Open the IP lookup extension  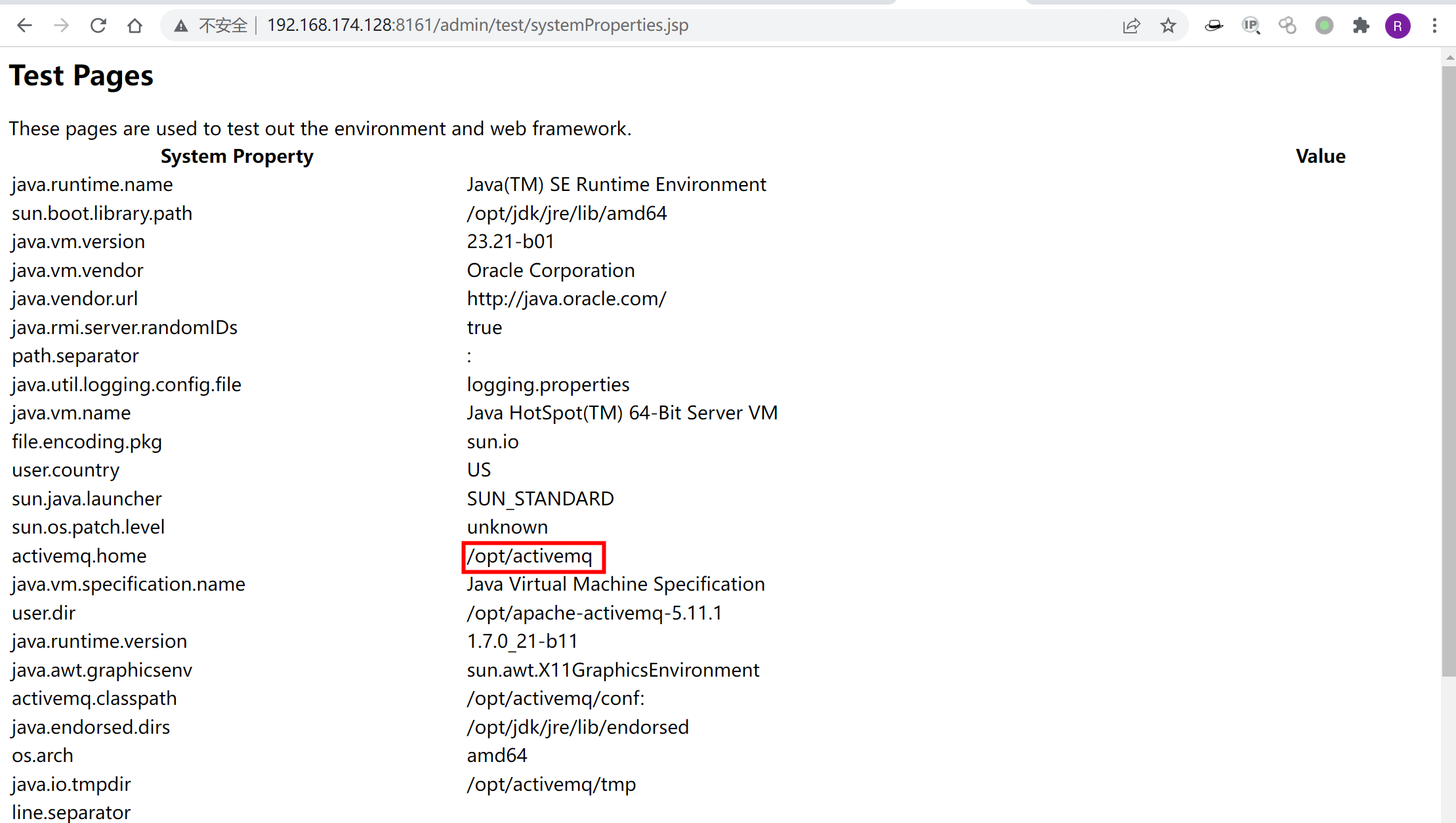[1251, 26]
